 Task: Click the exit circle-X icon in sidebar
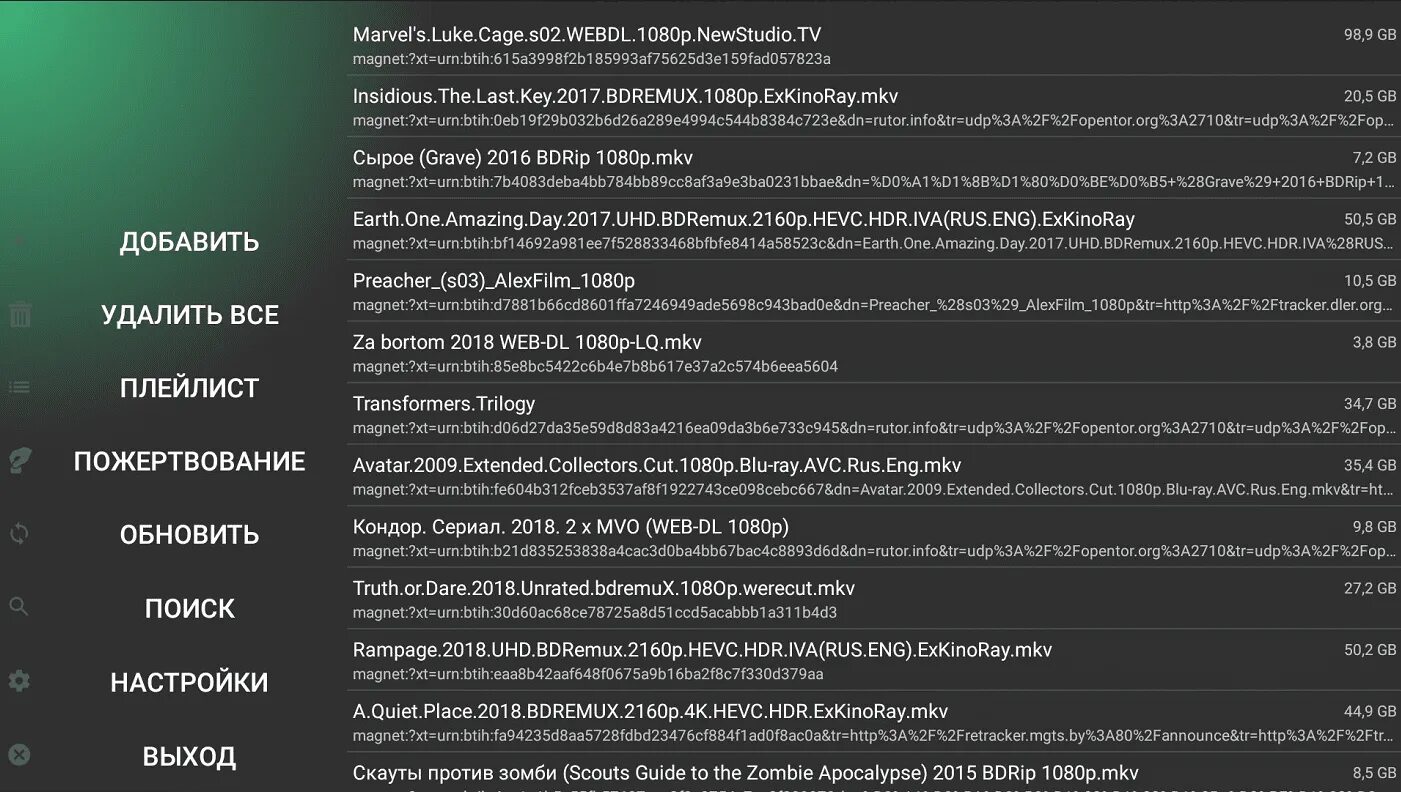tap(20, 755)
